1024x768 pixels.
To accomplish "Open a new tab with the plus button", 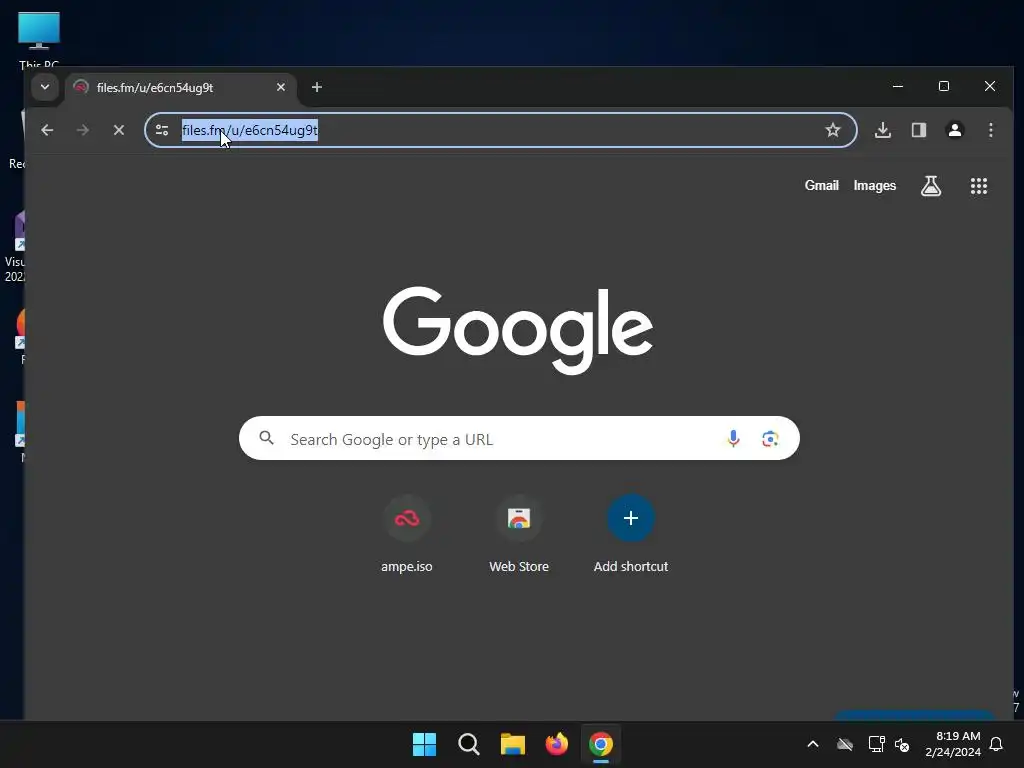I will [317, 87].
